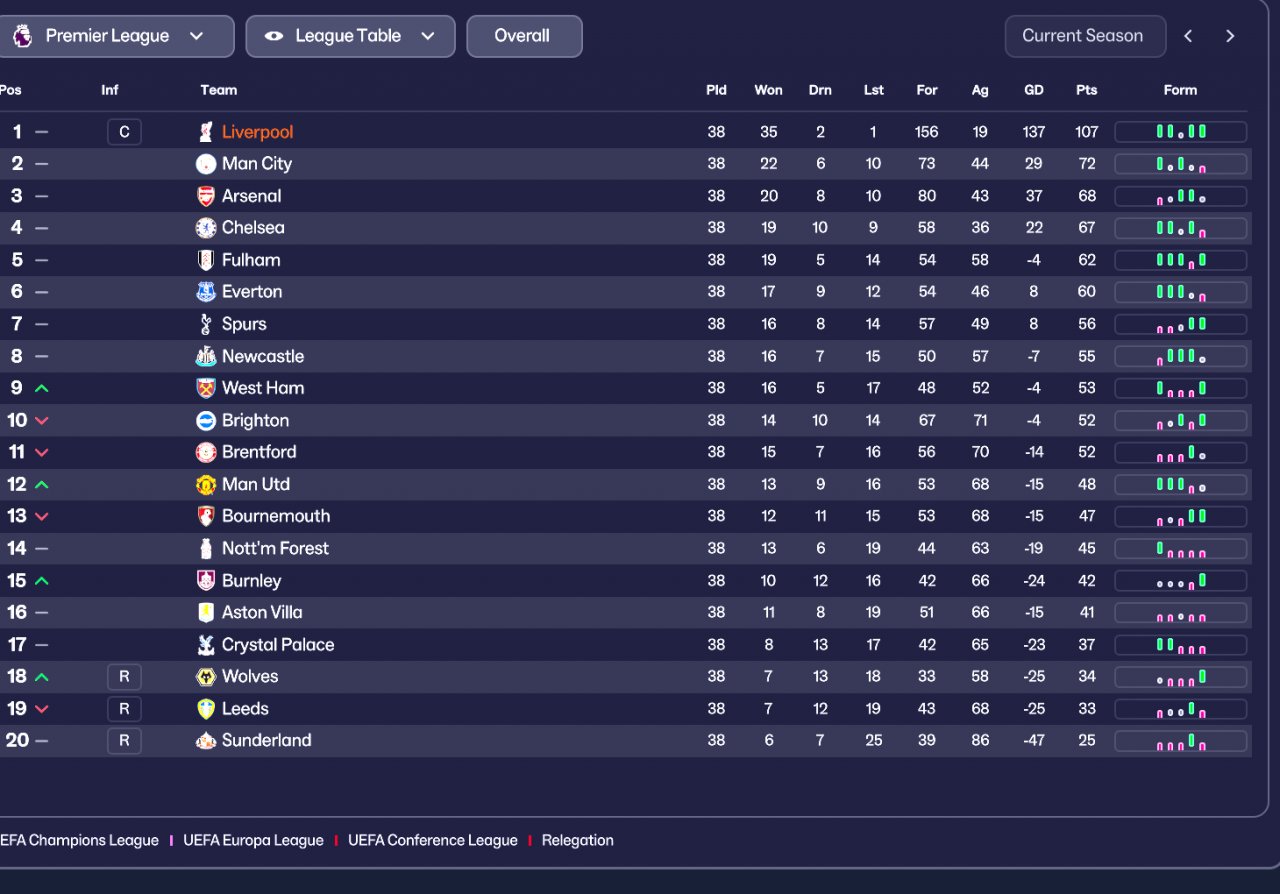Click the Chelsea club badge
1280x894 pixels.
[x=206, y=228]
